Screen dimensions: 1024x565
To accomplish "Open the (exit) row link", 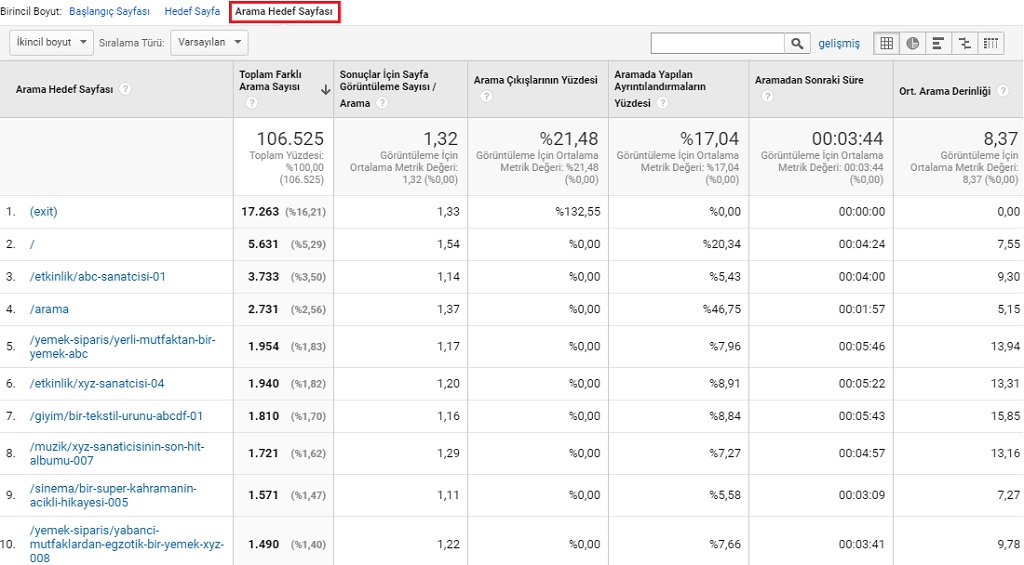I will [x=44, y=212].
